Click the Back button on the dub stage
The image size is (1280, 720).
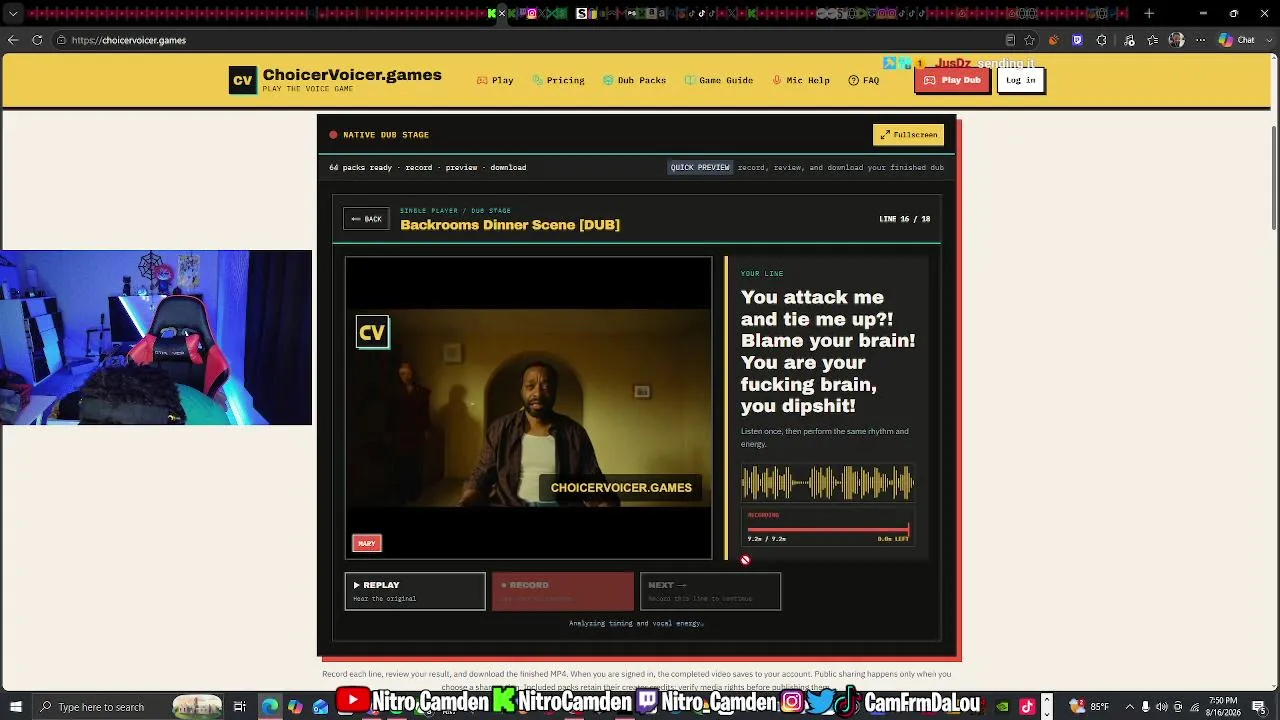click(x=366, y=219)
